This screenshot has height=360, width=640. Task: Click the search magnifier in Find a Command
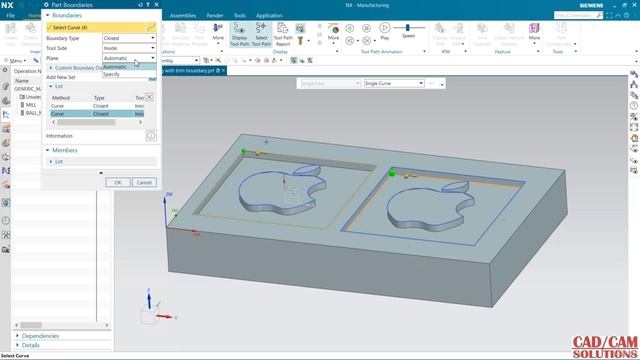599,15
